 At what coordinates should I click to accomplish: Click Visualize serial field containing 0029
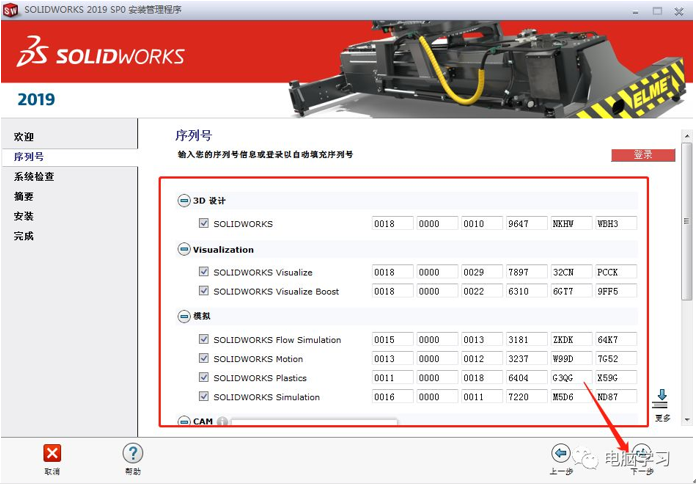pyautogui.click(x=482, y=272)
